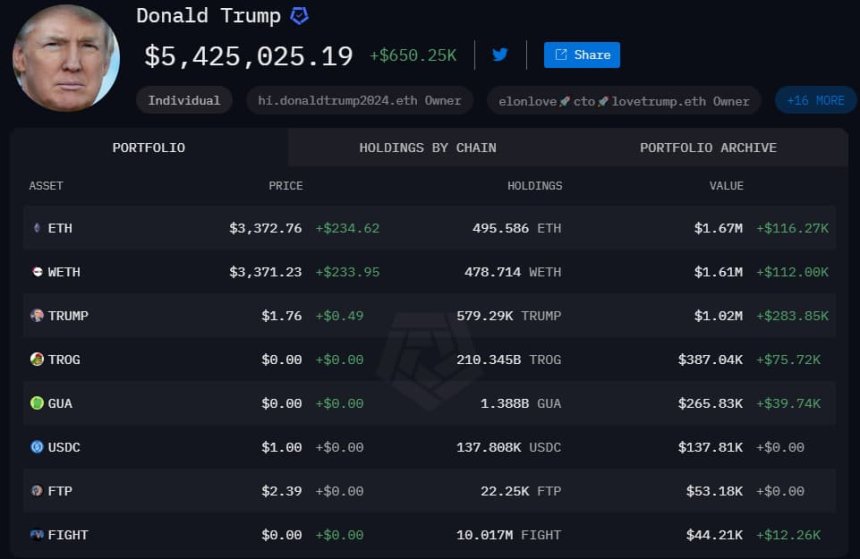Click the Donald Trump profile picture
The height and width of the screenshot is (559, 860).
coord(66,58)
